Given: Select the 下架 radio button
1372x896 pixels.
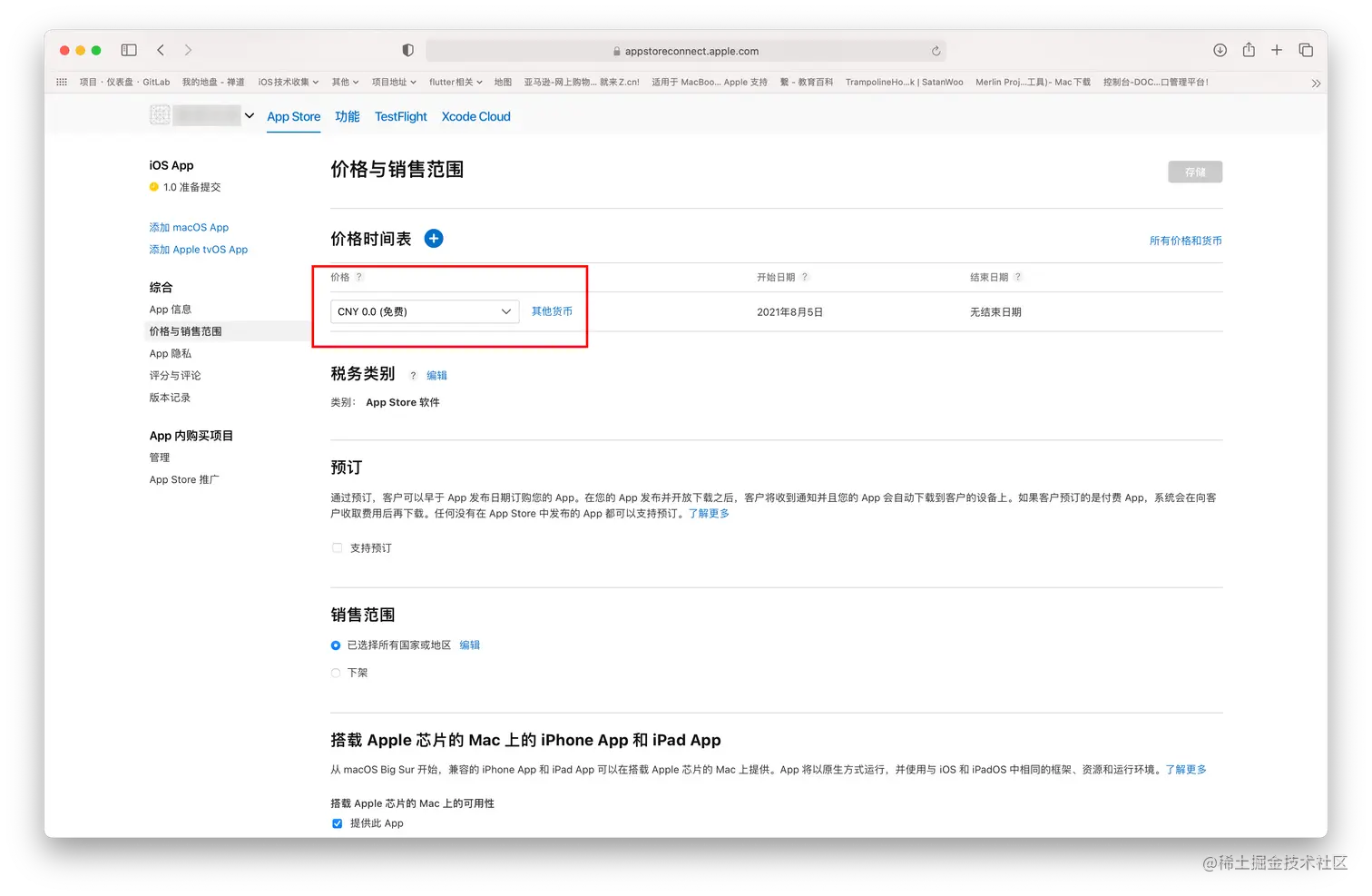Looking at the screenshot, I should pos(336,673).
